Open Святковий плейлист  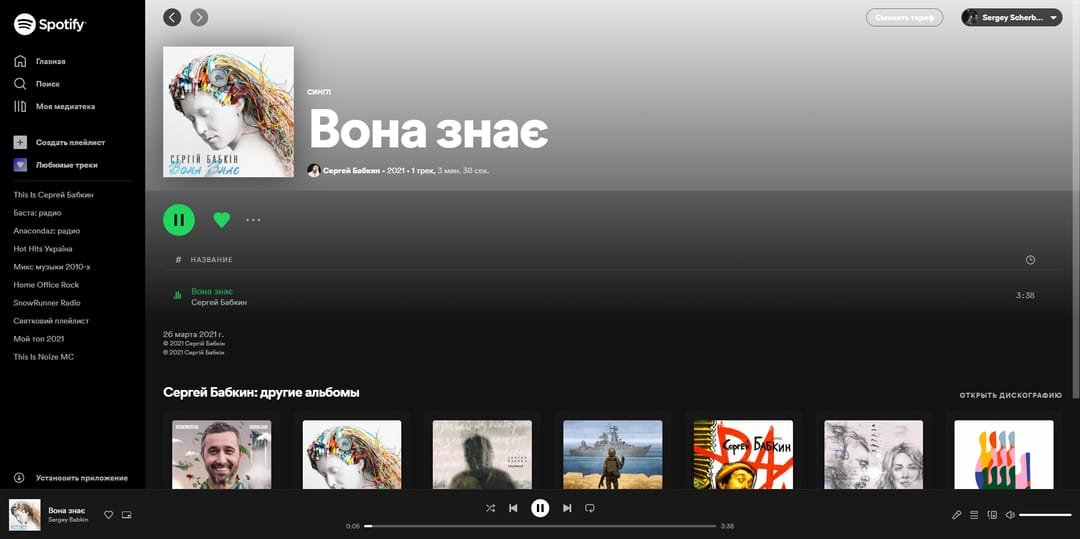click(51, 321)
